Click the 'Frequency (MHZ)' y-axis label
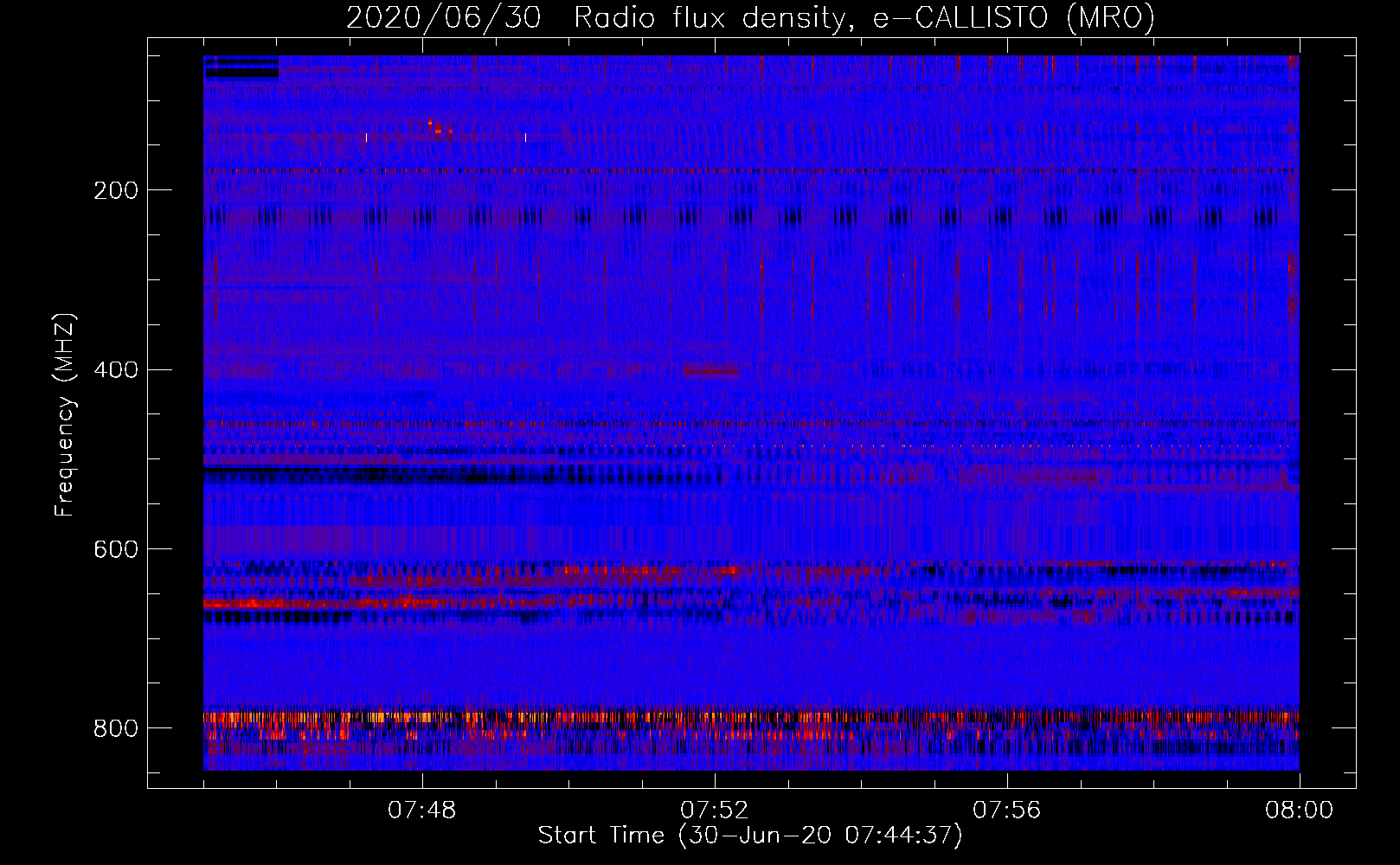Screen dimensions: 1400x865 pos(65,415)
